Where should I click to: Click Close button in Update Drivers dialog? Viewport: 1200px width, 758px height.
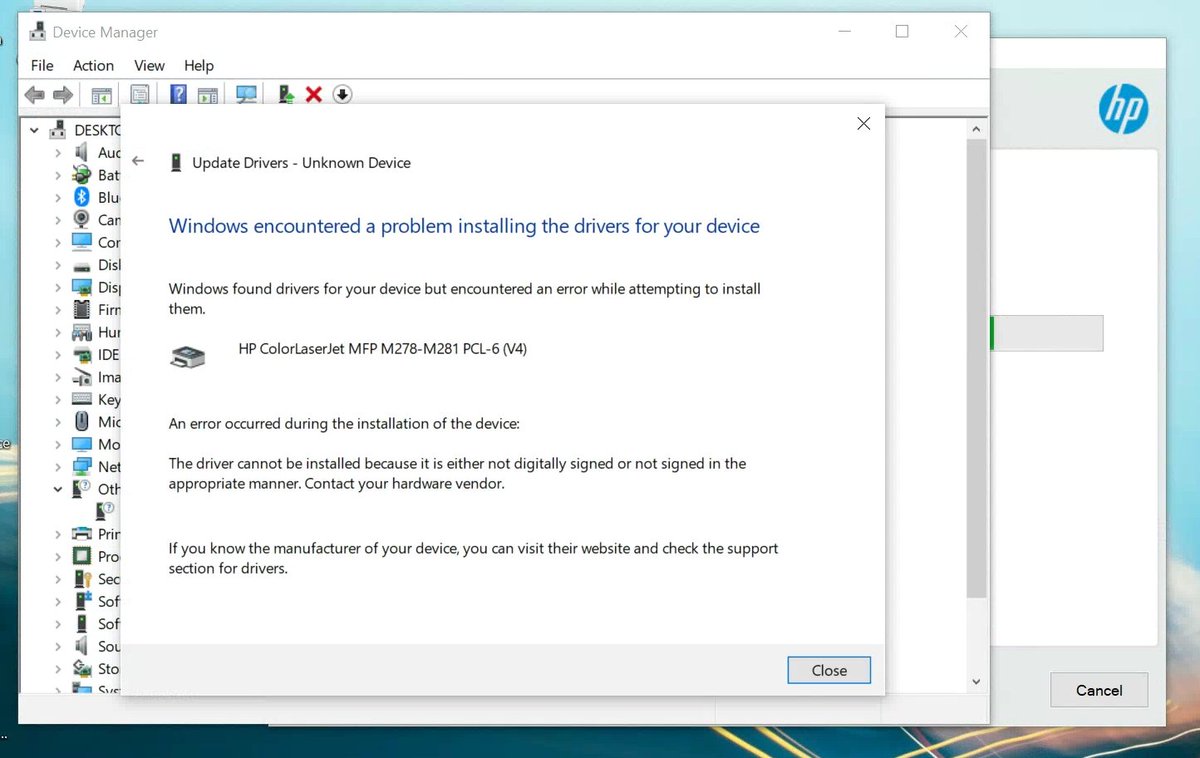coord(829,670)
